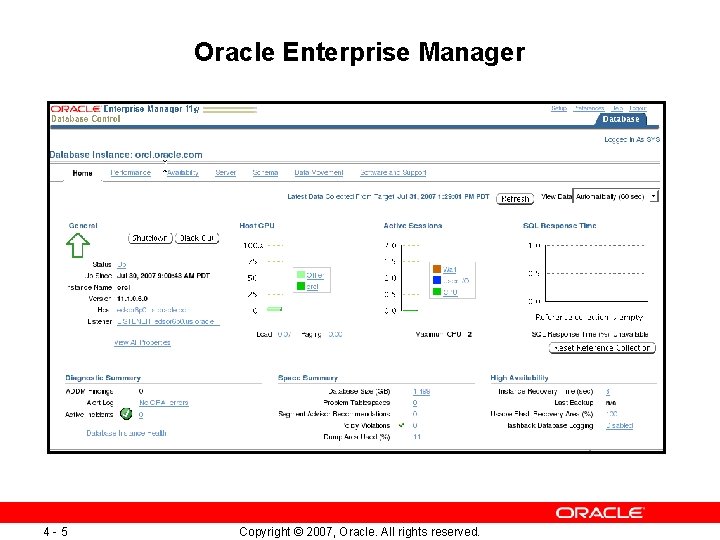Click the Status Up link
The width and height of the screenshot is (720, 540).
tap(121, 264)
